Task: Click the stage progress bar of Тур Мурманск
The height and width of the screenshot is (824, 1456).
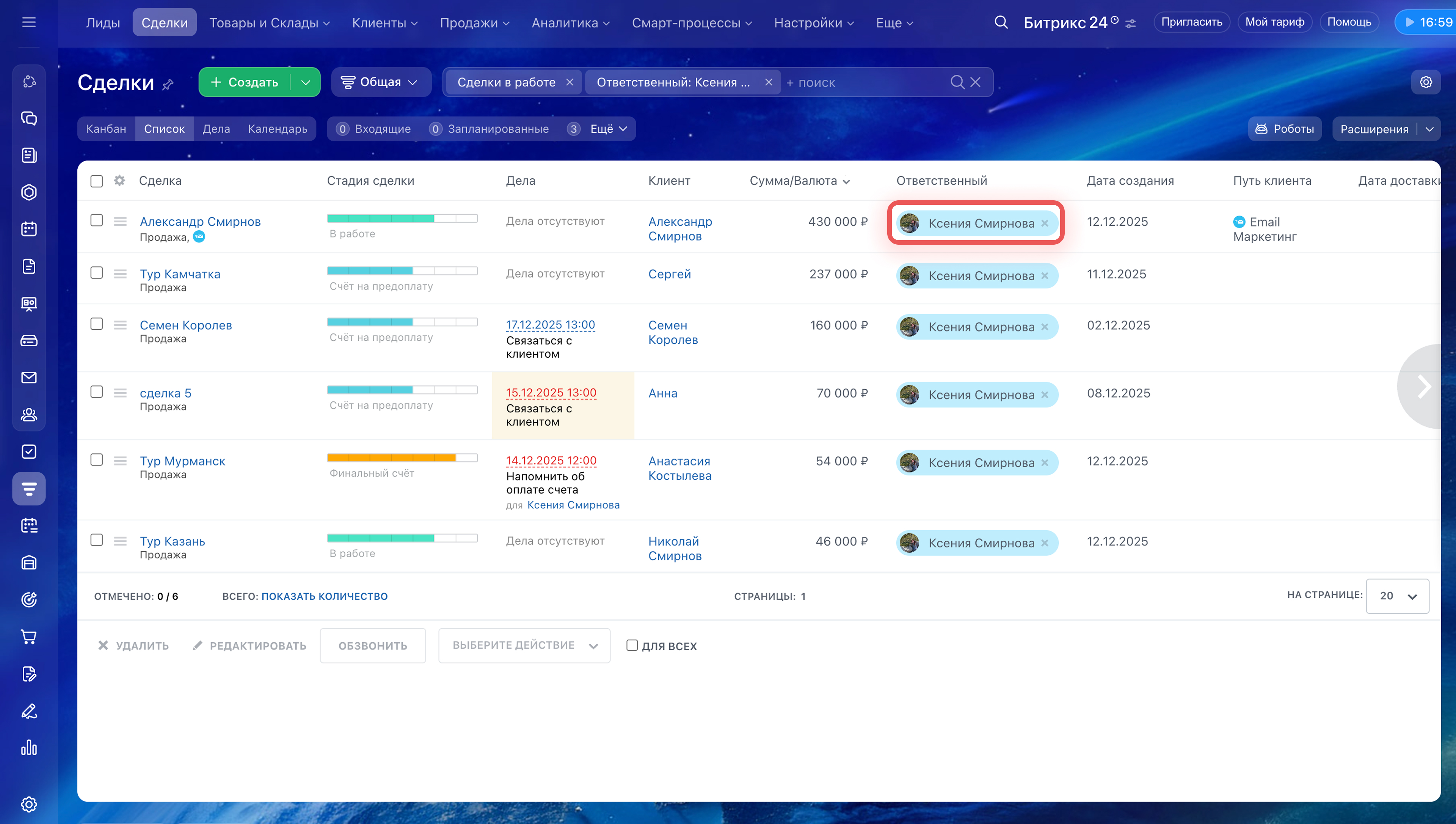Action: (x=402, y=457)
